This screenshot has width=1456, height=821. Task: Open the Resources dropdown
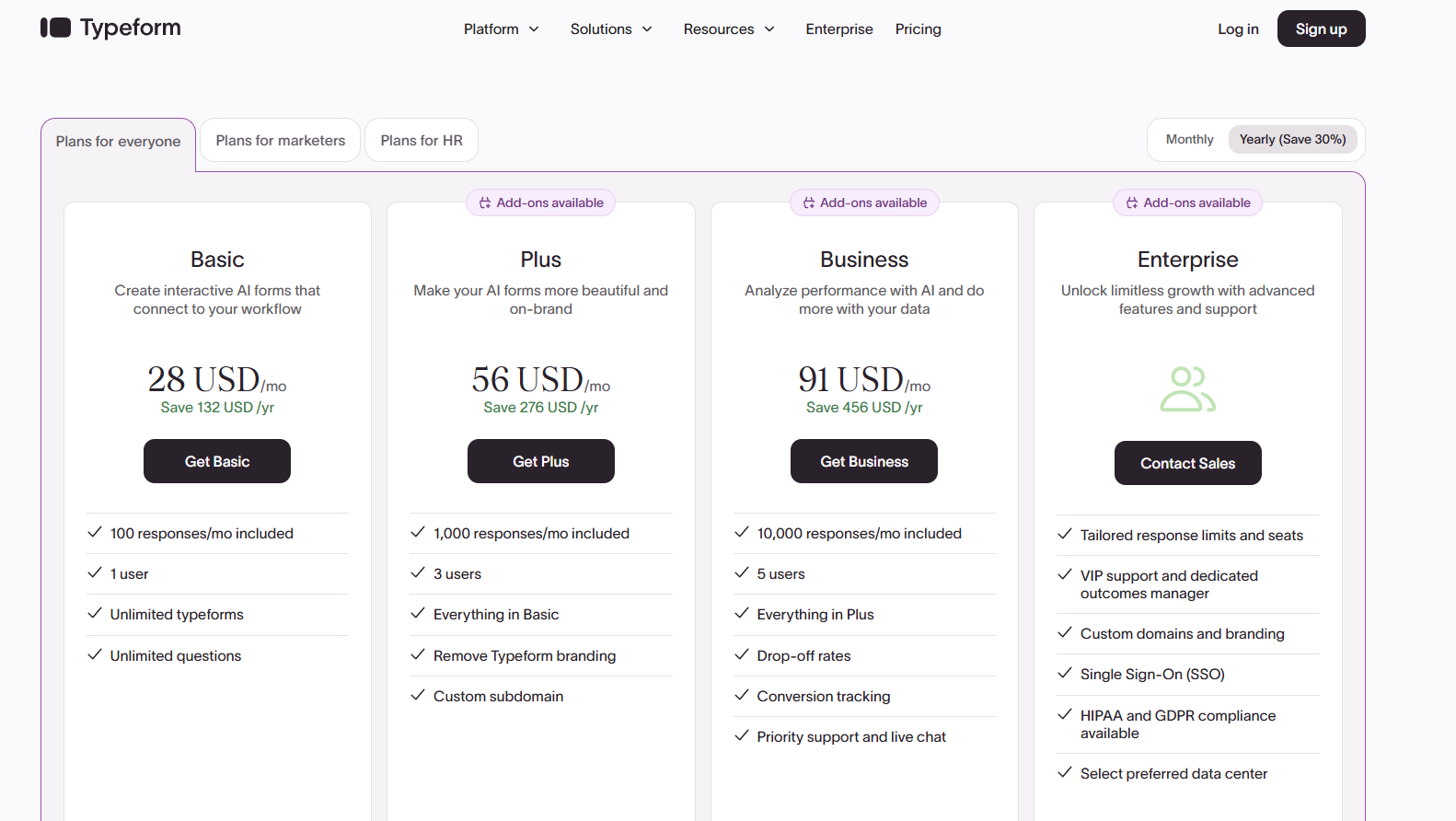728,29
